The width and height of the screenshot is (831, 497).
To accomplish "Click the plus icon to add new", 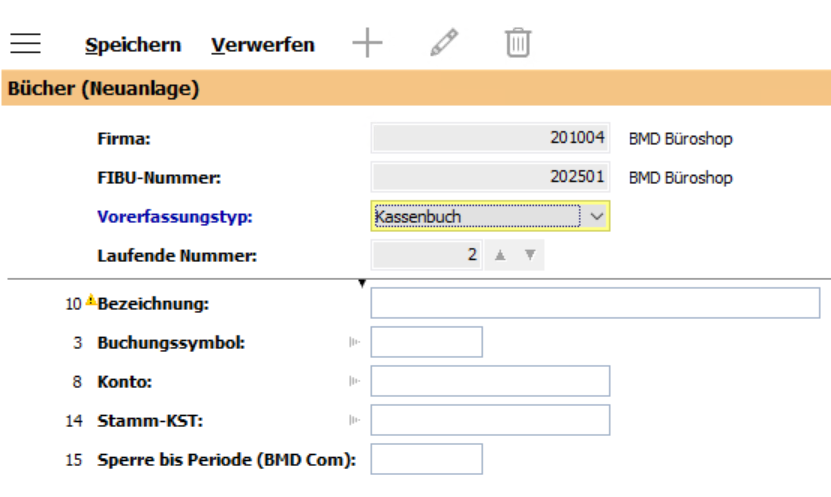I will click(x=368, y=43).
